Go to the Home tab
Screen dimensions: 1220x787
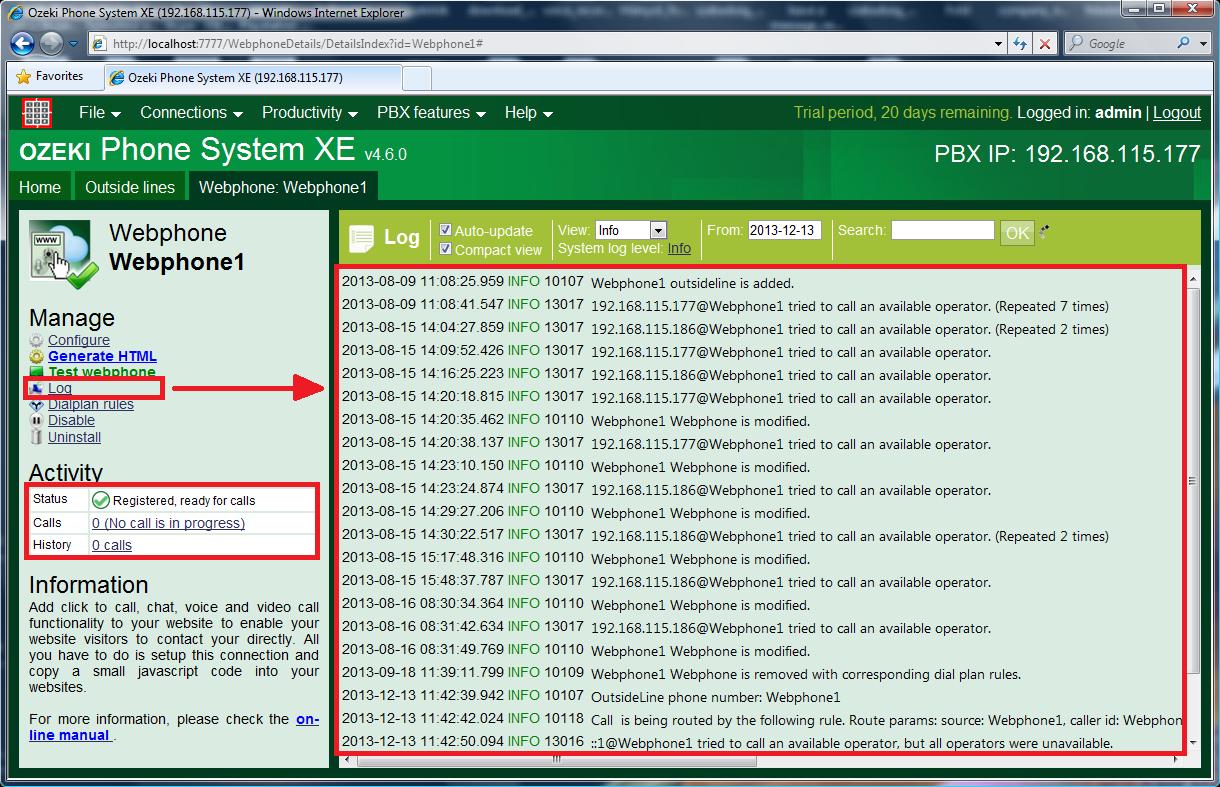click(40, 187)
